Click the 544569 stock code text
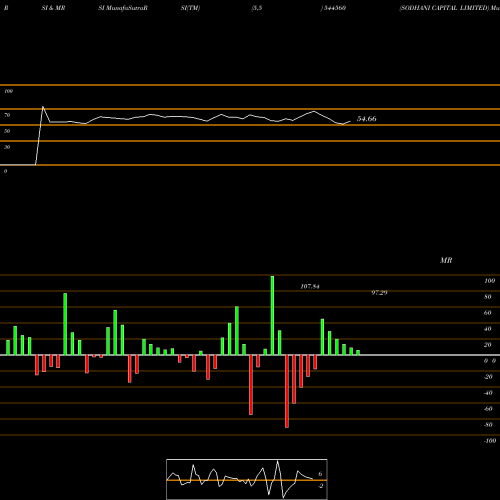The width and height of the screenshot is (500, 500). (334, 8)
